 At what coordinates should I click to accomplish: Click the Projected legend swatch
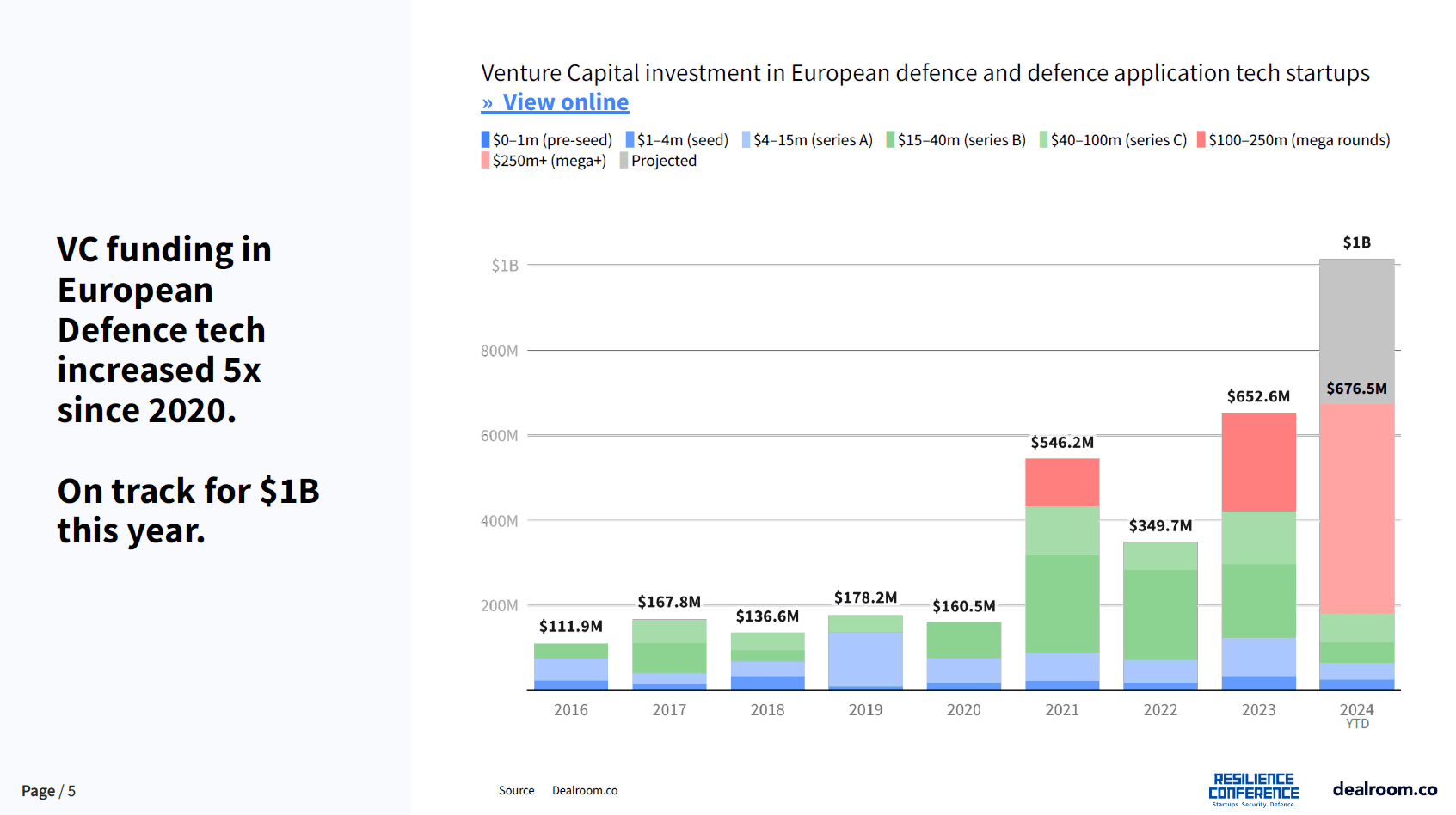pos(624,161)
